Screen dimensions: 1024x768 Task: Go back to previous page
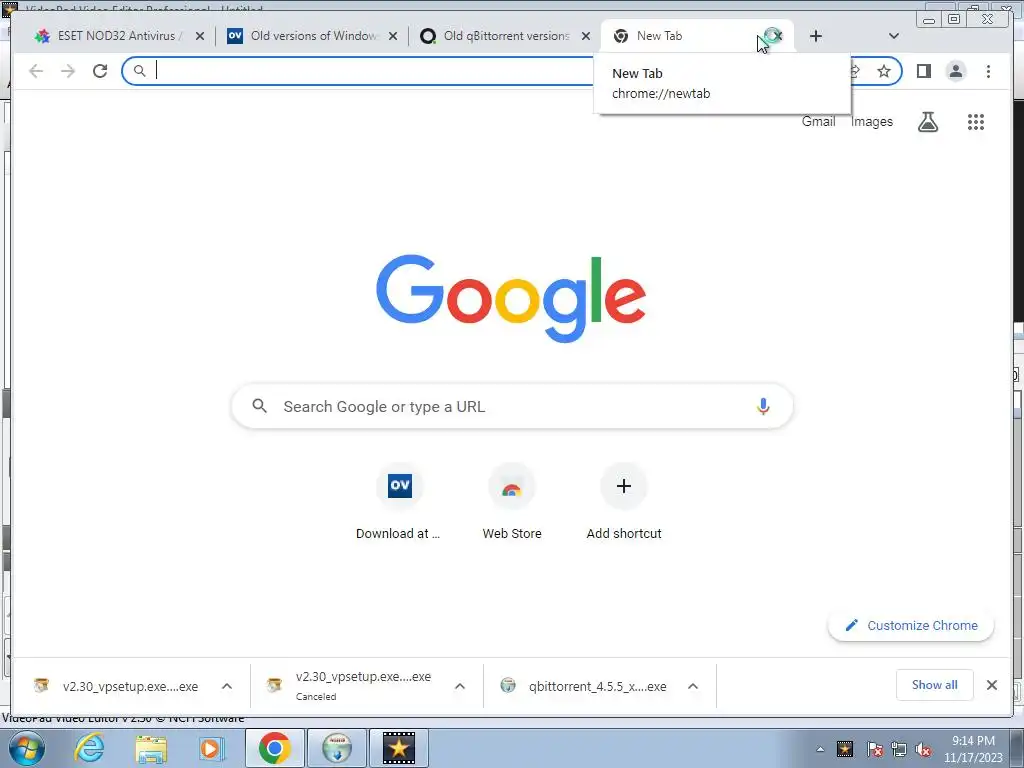(36, 71)
